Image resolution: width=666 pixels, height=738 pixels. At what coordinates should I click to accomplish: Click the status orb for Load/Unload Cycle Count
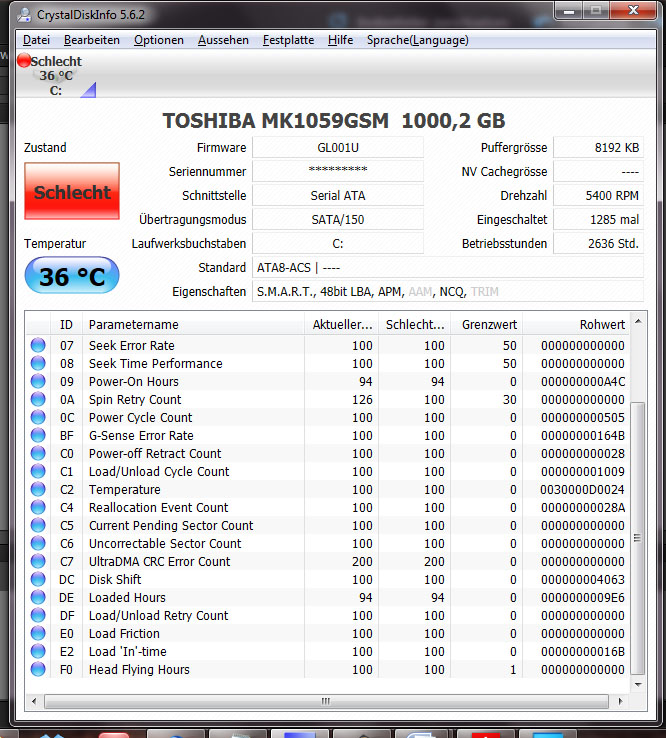click(x=38, y=471)
